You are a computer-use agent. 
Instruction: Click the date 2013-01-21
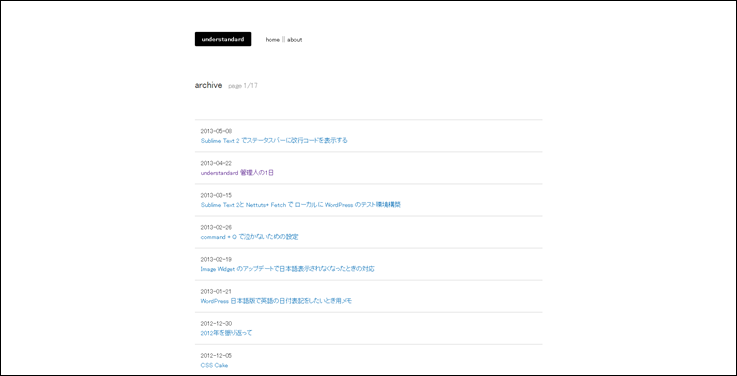click(x=216, y=291)
